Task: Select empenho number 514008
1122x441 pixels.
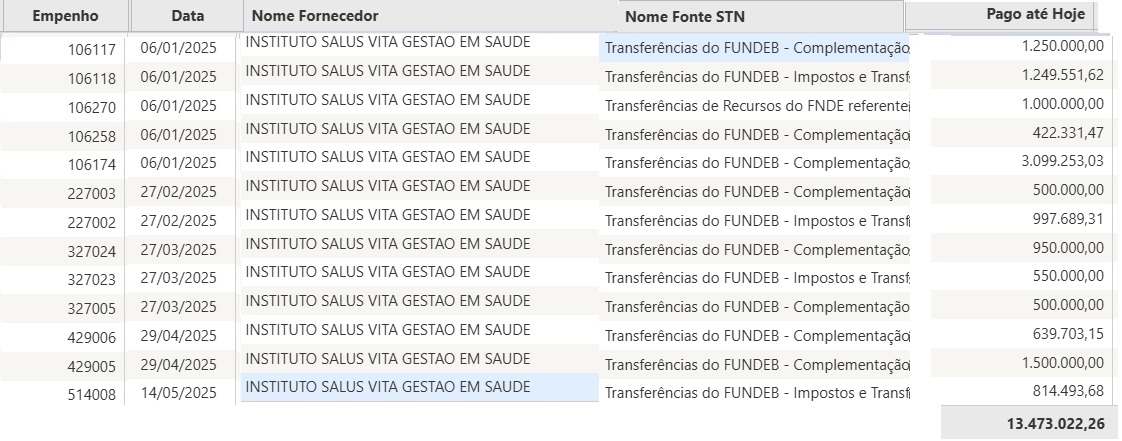Action: click(92, 394)
